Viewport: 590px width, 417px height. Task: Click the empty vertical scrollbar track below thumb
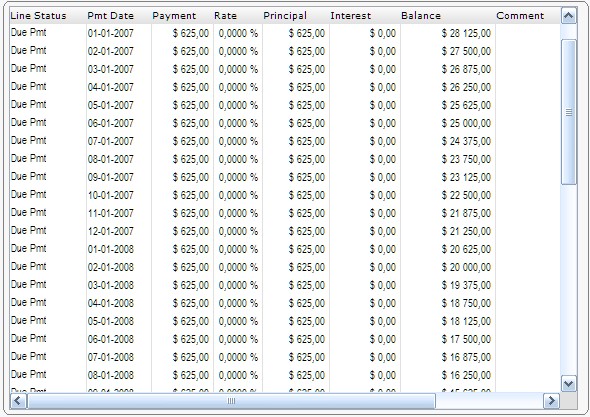click(x=569, y=280)
